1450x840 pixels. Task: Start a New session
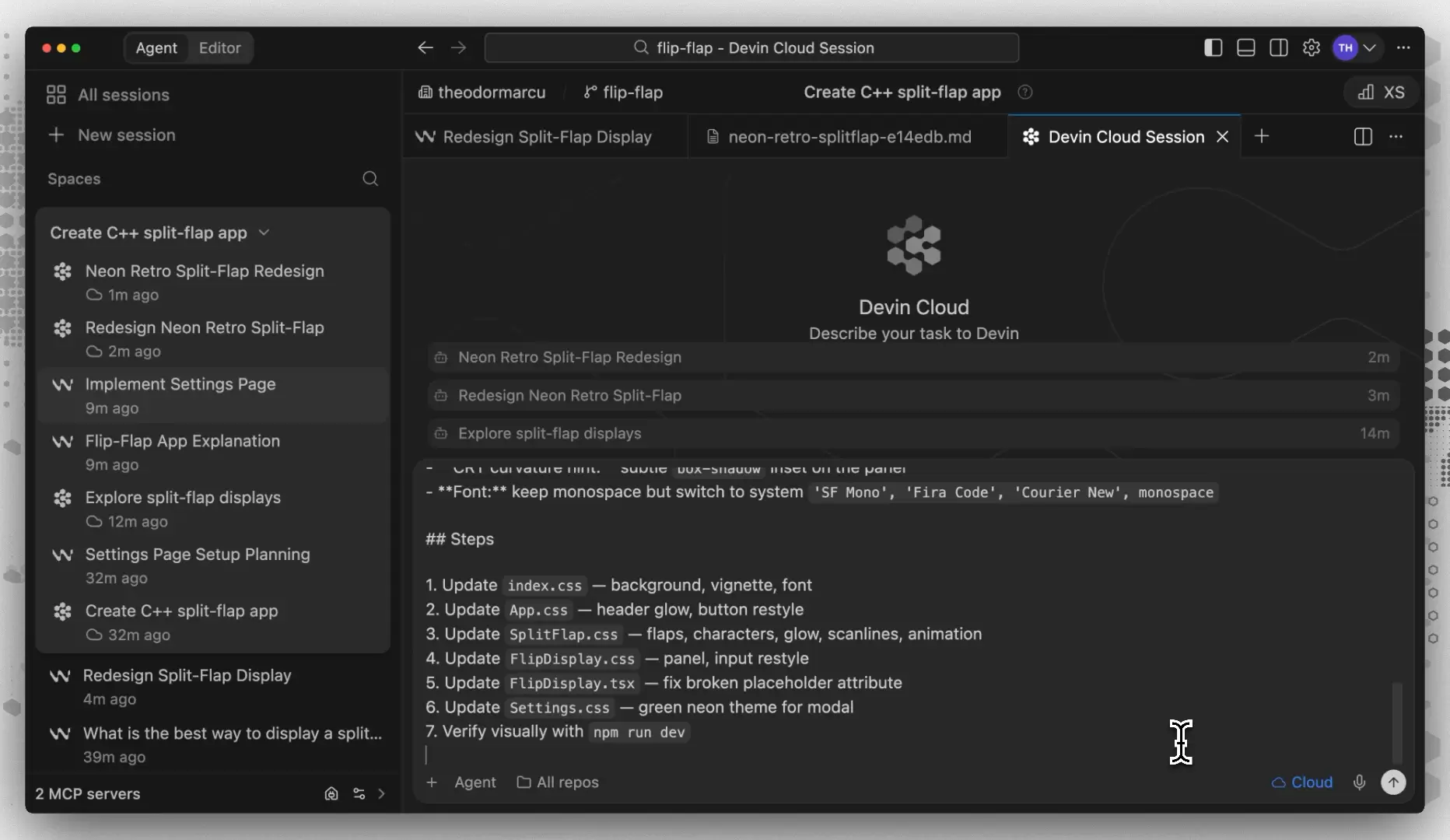(x=112, y=135)
